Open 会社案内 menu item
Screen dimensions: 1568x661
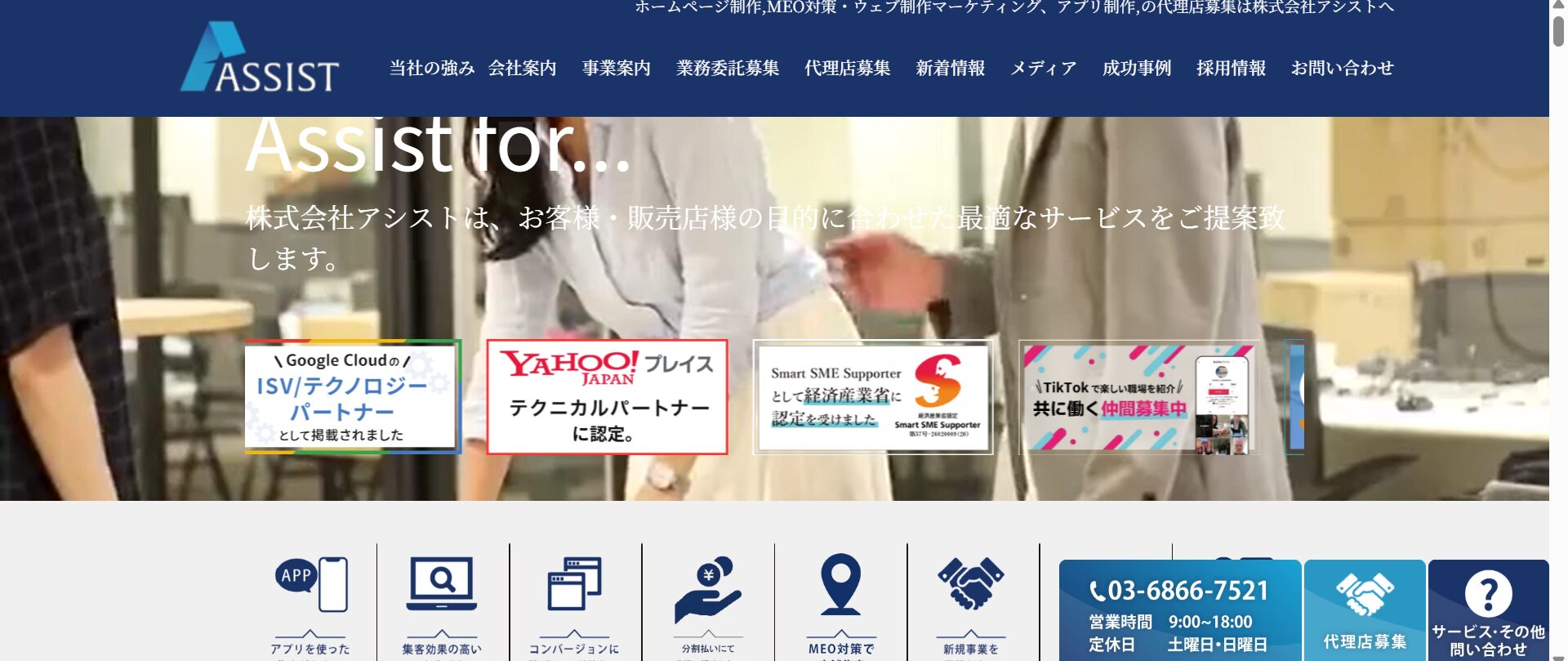(x=522, y=69)
